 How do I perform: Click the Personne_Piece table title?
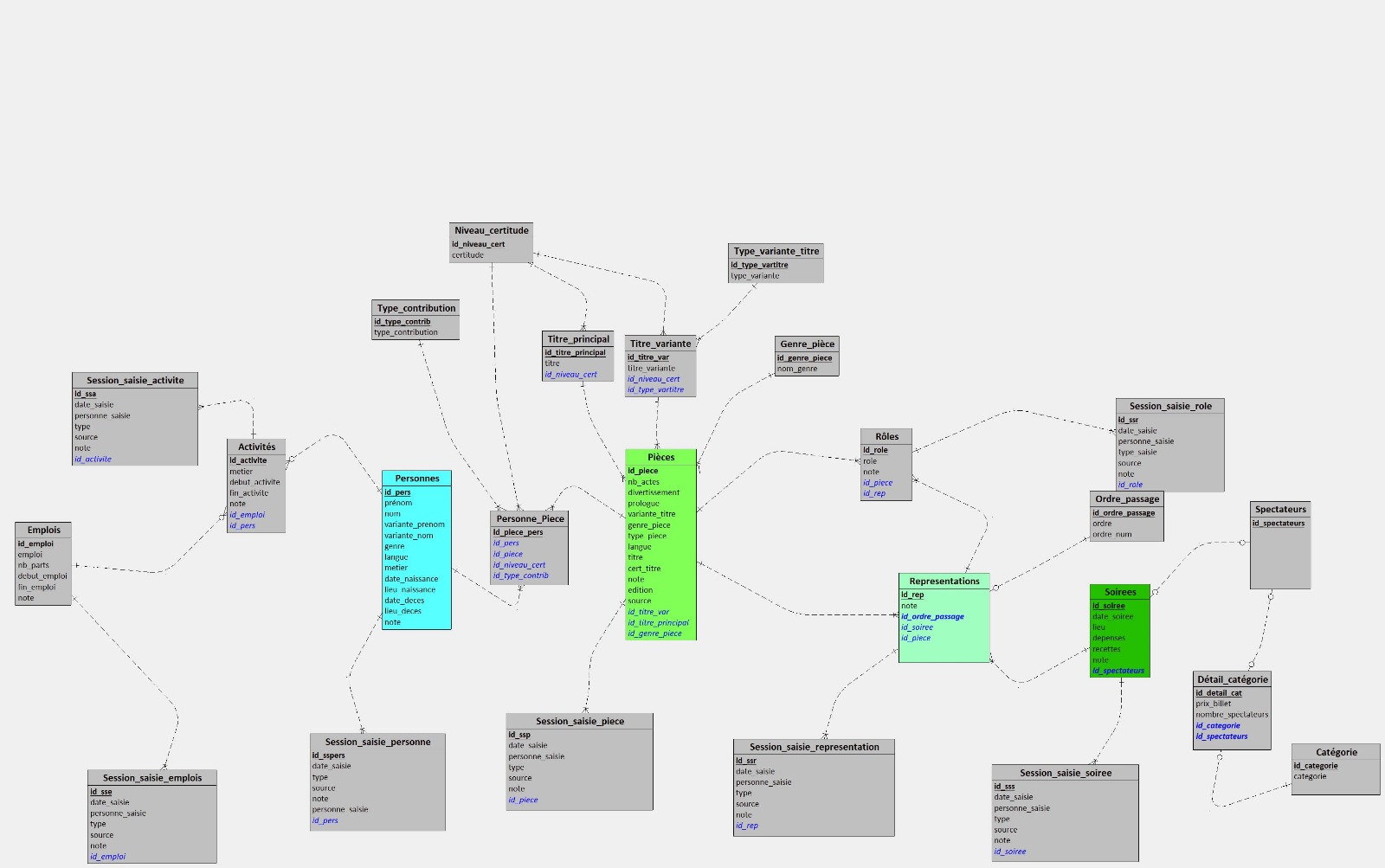[x=529, y=519]
